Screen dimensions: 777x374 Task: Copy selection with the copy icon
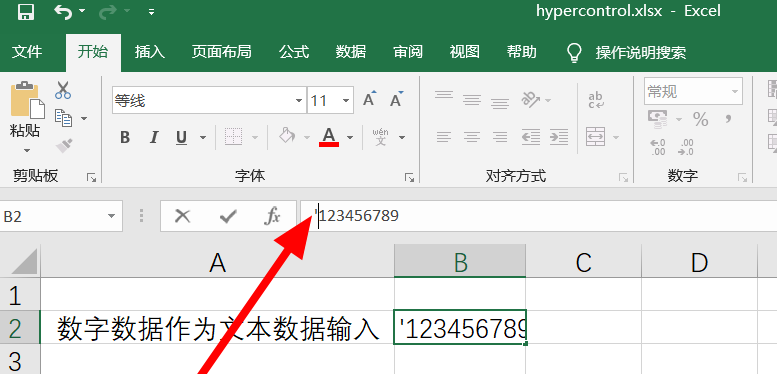[x=63, y=118]
